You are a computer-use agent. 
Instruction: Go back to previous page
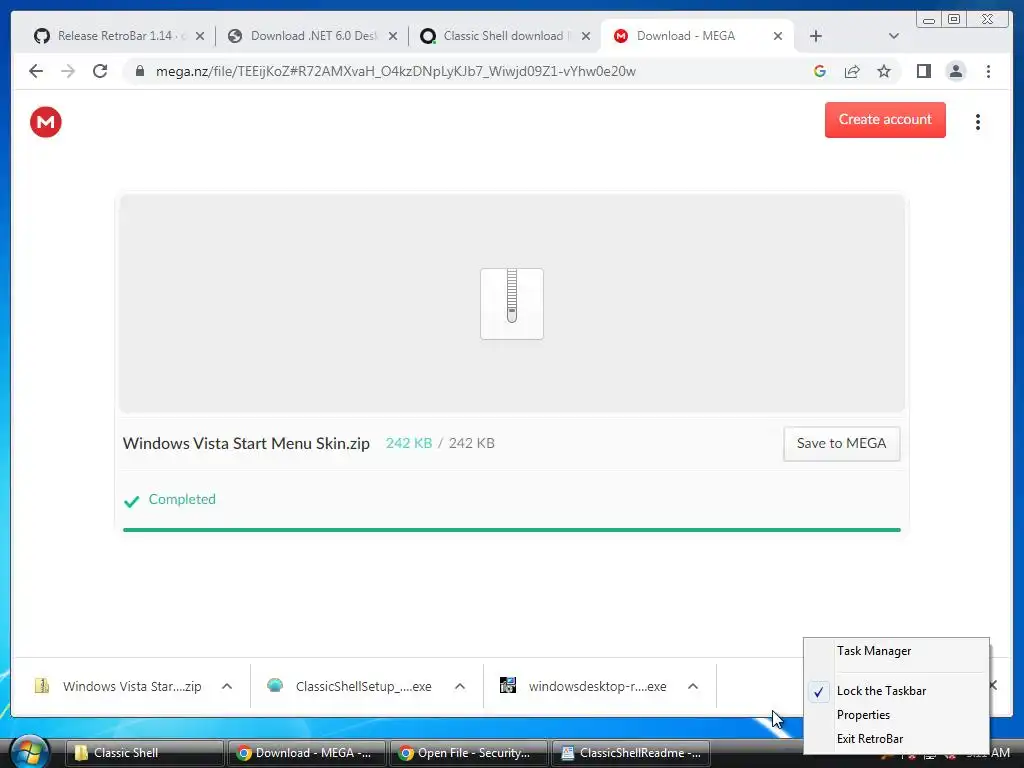tap(36, 71)
